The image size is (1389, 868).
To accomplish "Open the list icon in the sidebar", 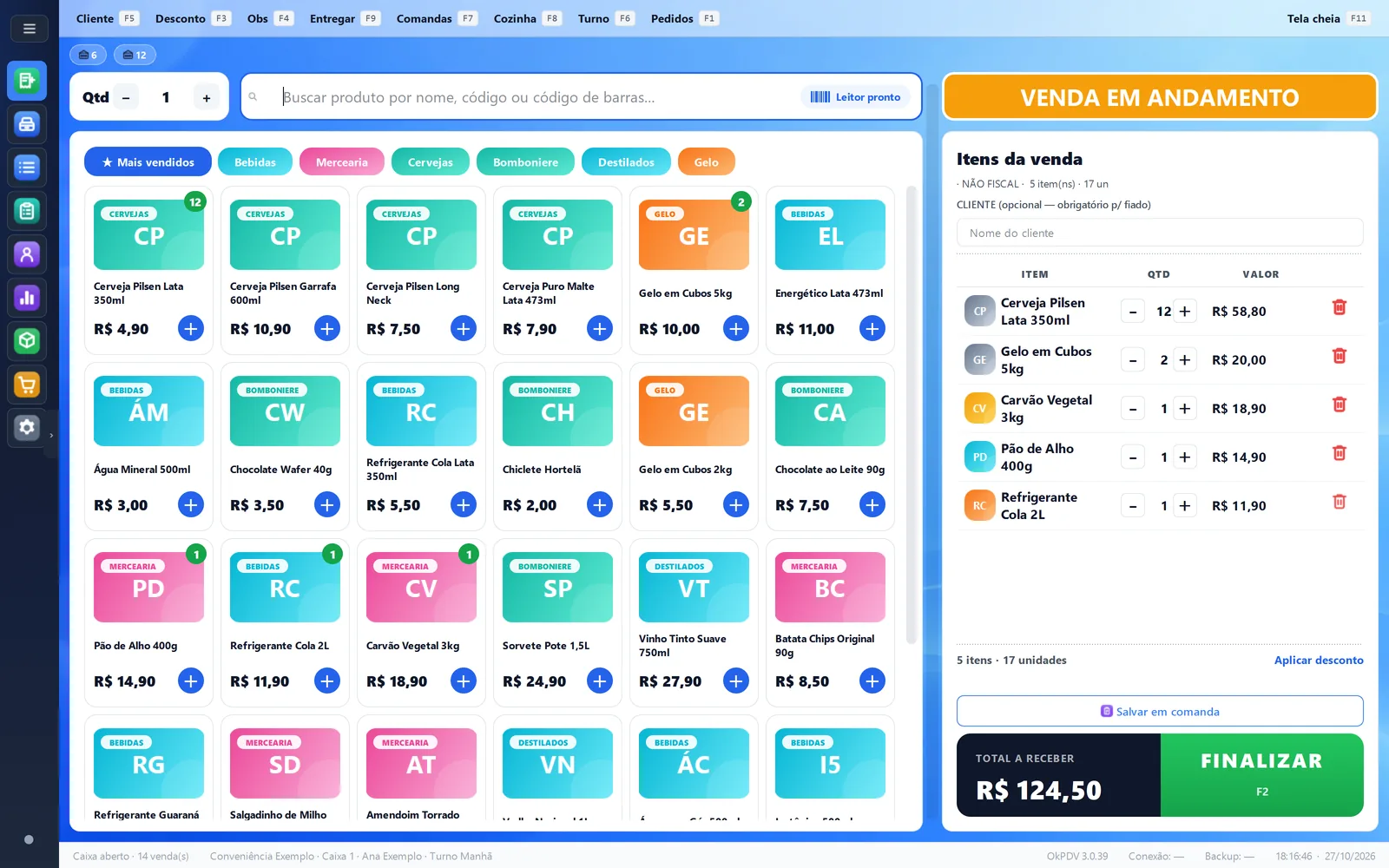I will 27,168.
